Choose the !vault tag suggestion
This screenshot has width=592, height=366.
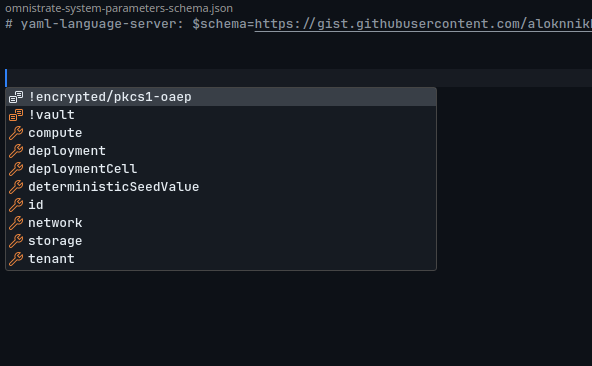221,115
